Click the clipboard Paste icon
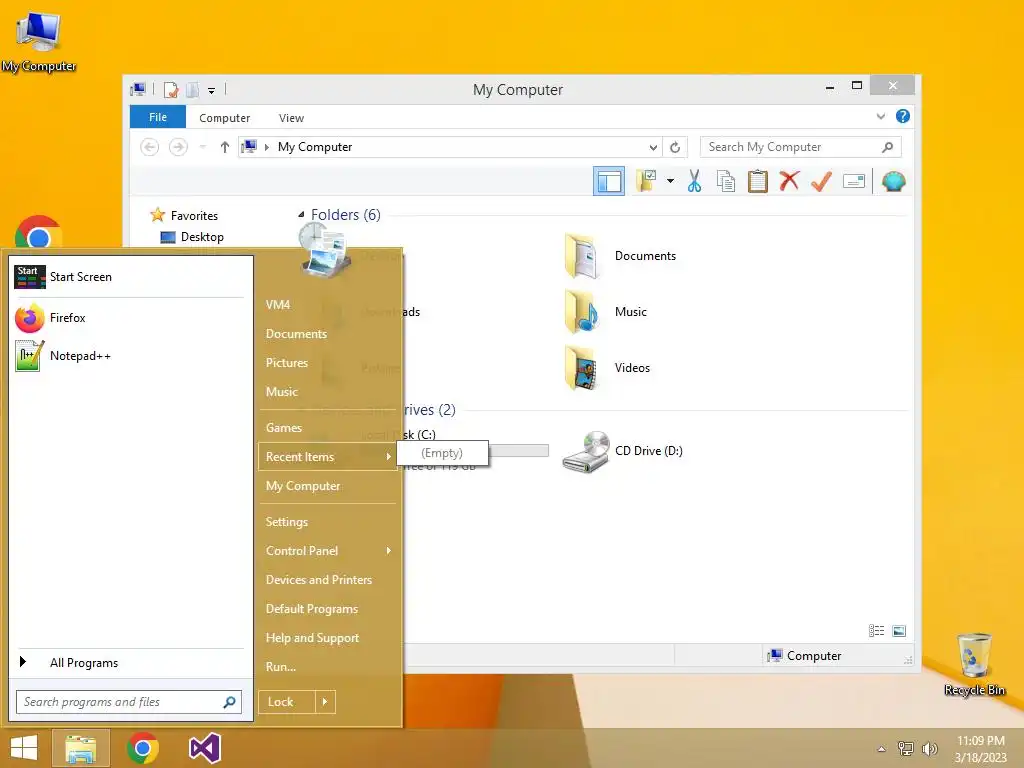 click(758, 181)
